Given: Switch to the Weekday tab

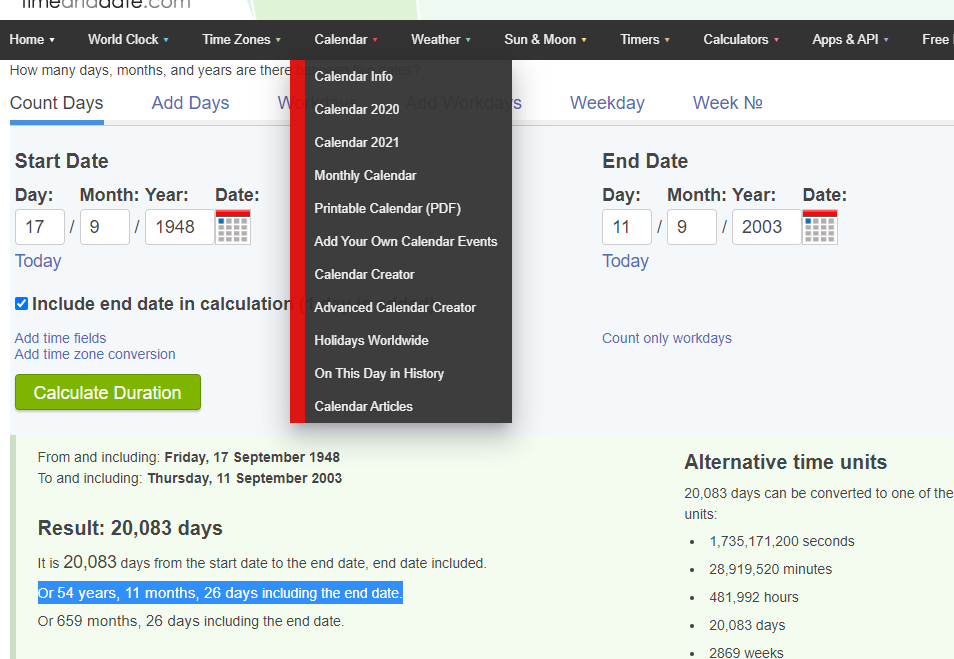Looking at the screenshot, I should (607, 103).
